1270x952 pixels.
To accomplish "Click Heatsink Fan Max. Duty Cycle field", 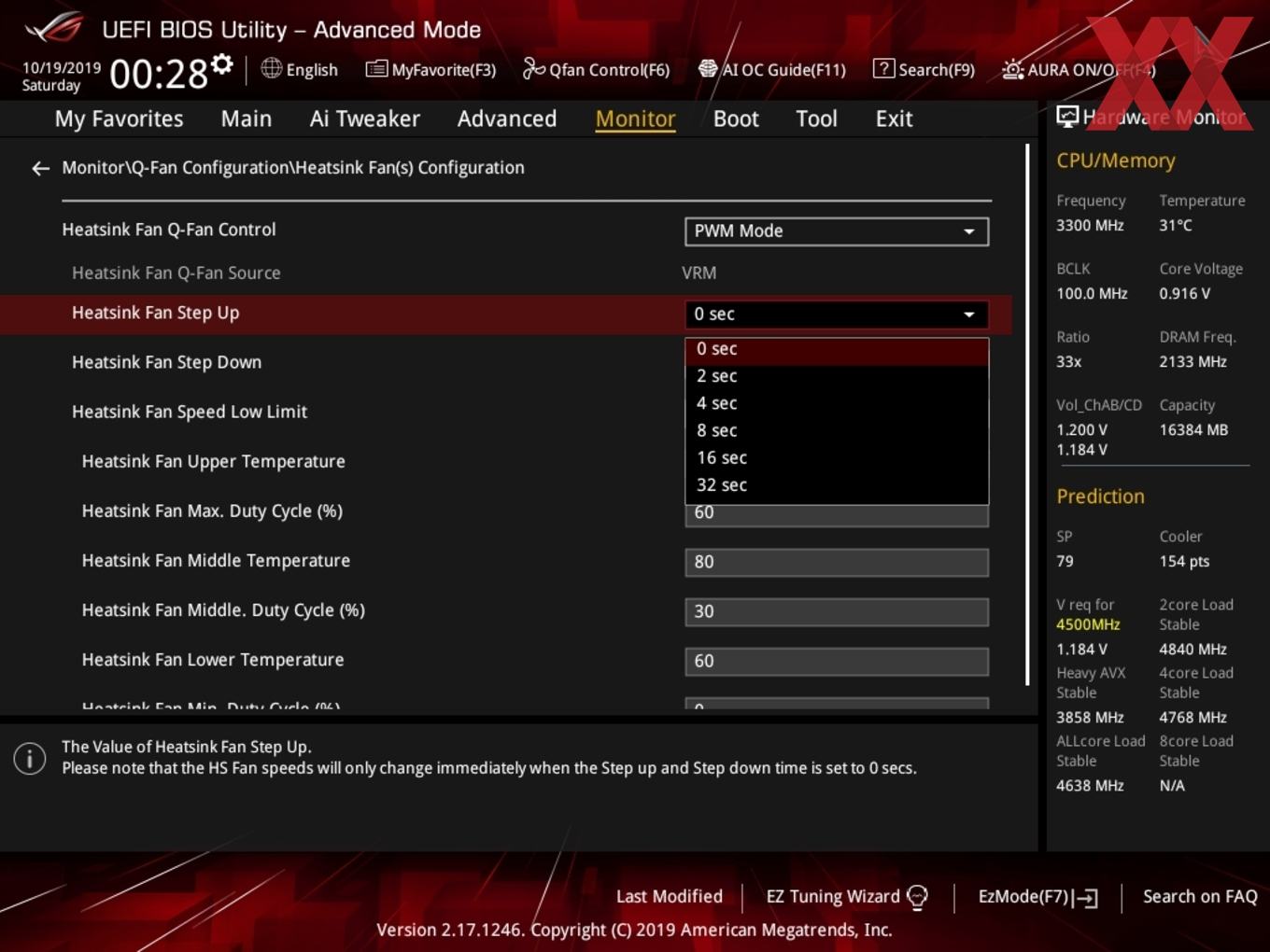I will [837, 515].
